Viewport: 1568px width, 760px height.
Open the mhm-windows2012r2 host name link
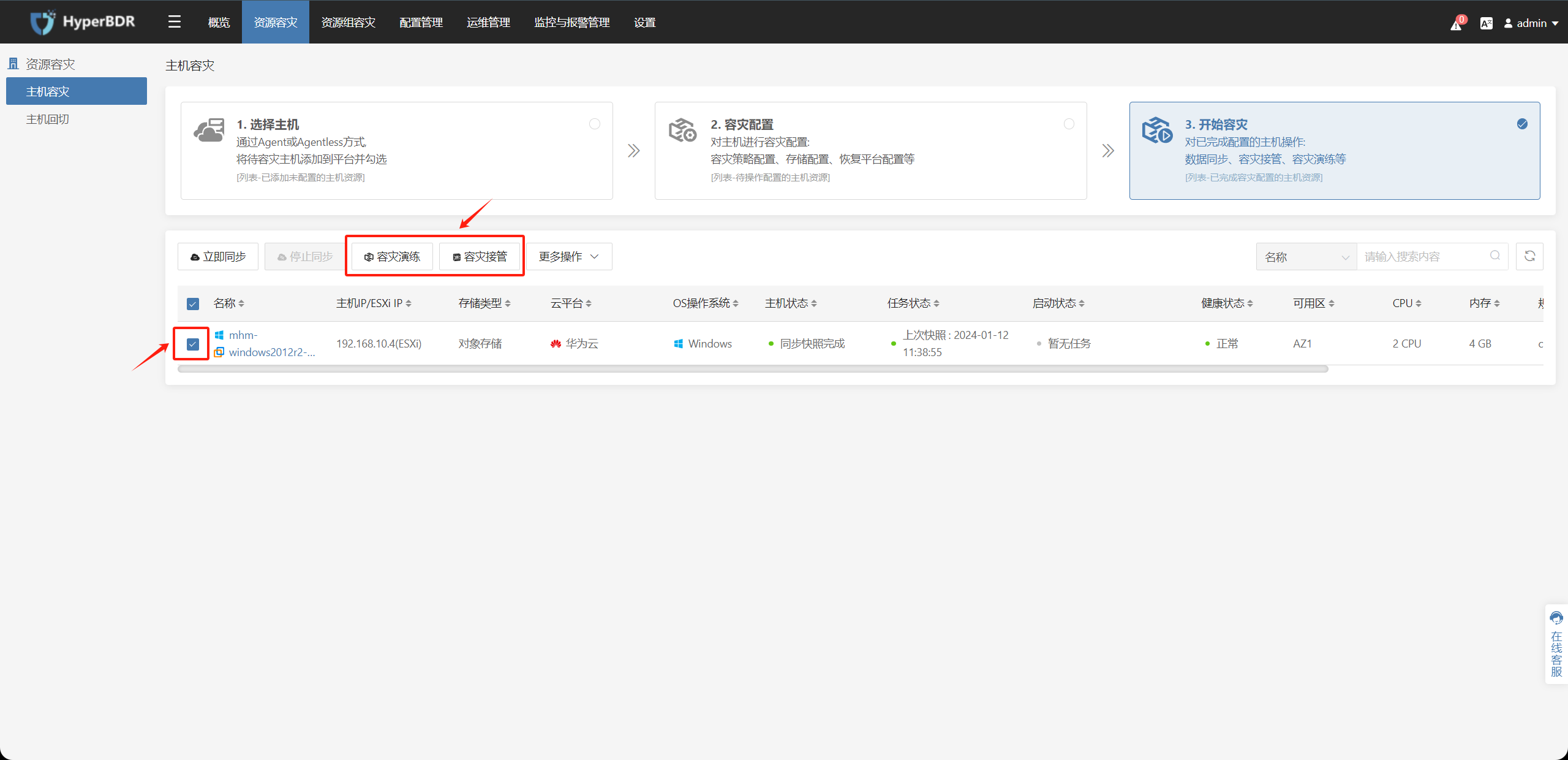coord(272,343)
